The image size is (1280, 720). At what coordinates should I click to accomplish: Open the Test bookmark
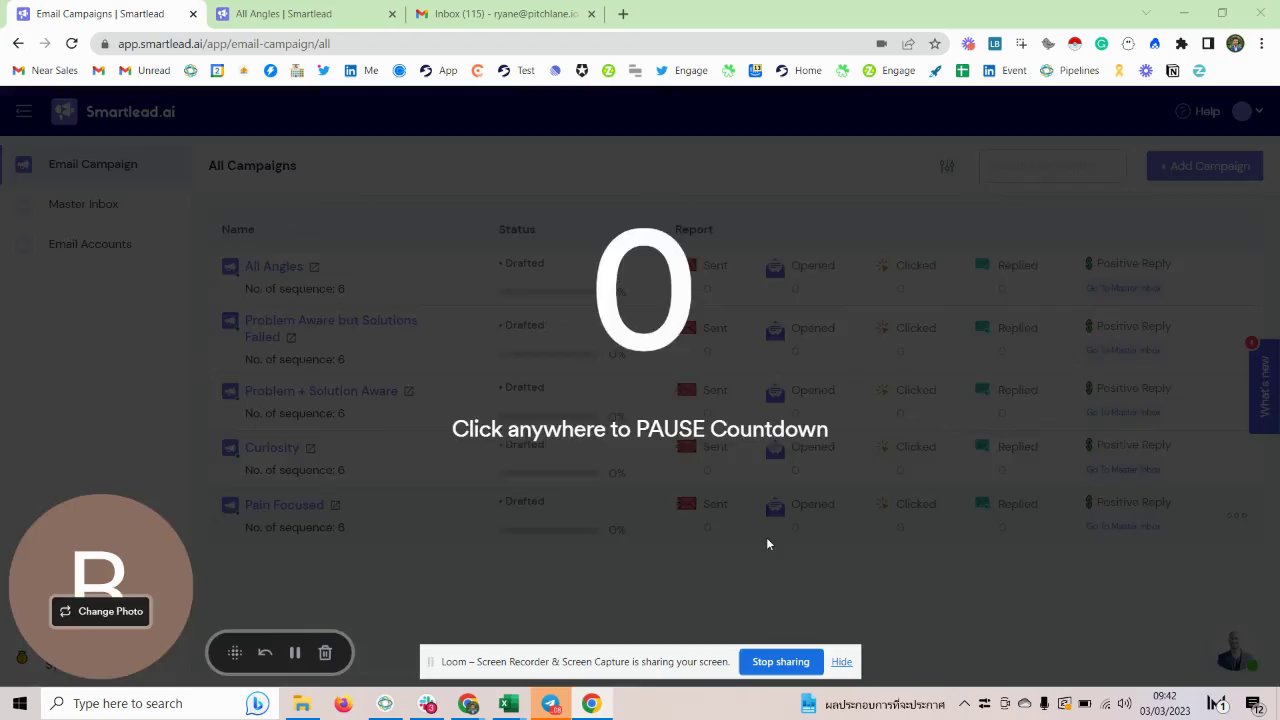pyautogui.click(x=516, y=71)
